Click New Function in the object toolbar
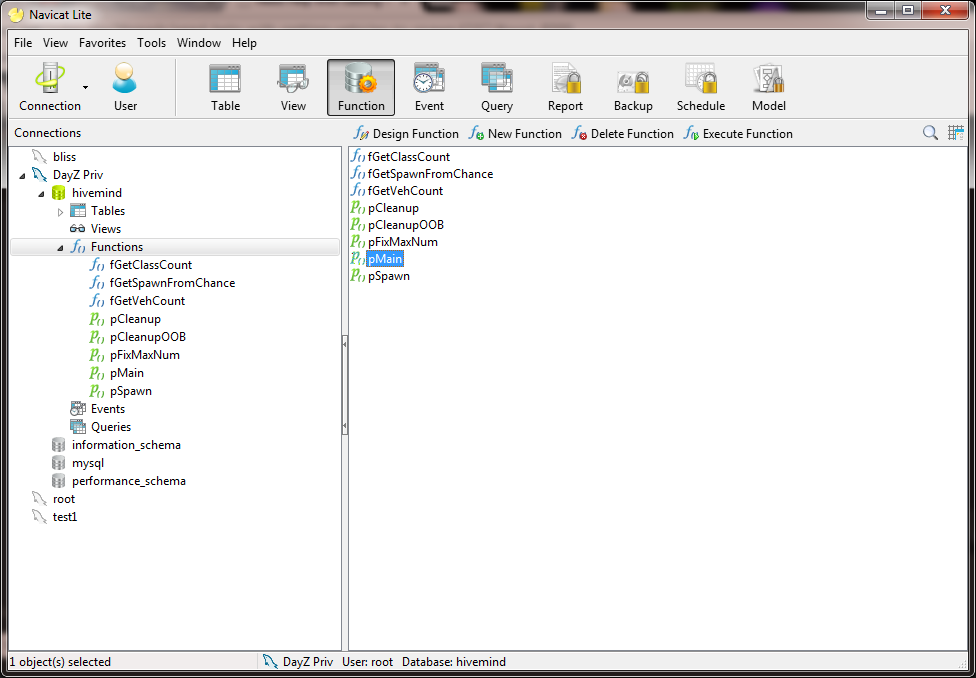Screen dimensions: 976x678 (x=515, y=134)
